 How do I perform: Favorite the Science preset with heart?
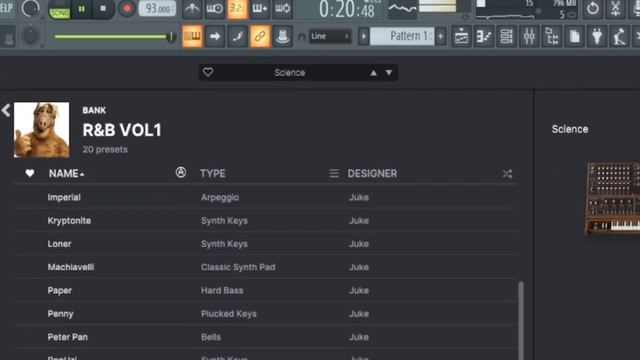point(208,72)
